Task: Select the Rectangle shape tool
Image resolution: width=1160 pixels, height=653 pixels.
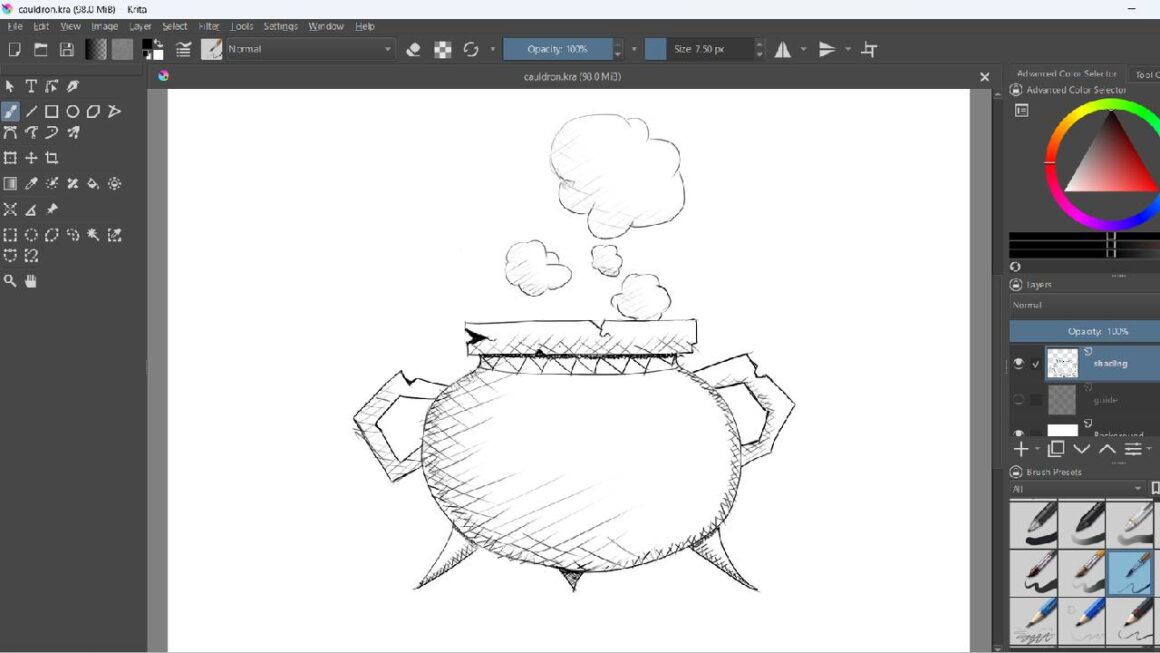Action: 52,112
